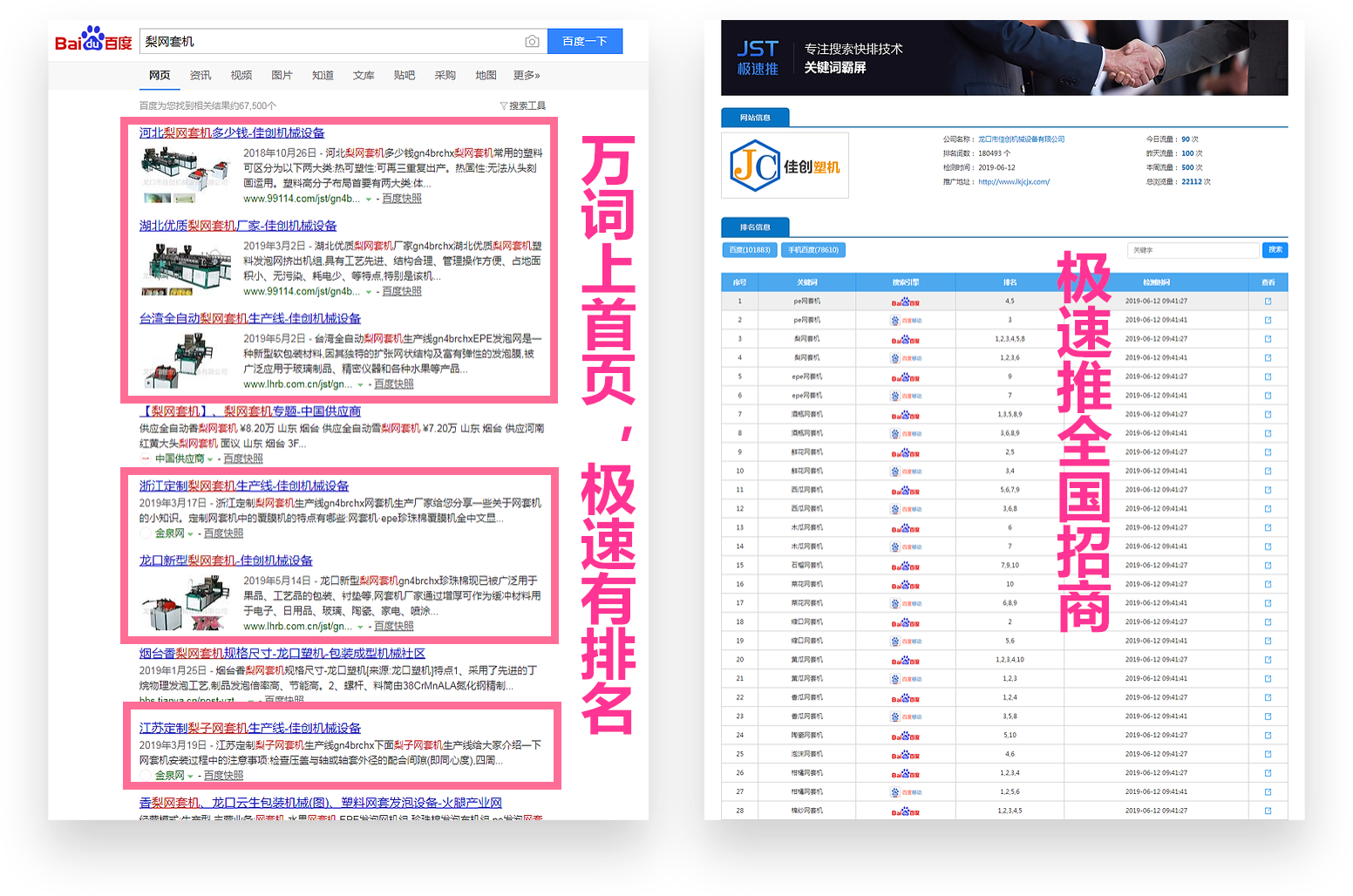The width and height of the screenshot is (1353, 896).
Task: Open view icon for row 26
Action: (x=1268, y=773)
